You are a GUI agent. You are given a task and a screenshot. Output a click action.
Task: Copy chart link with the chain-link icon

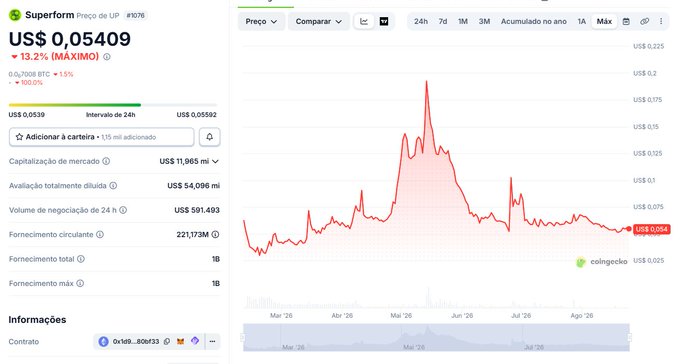tap(644, 21)
